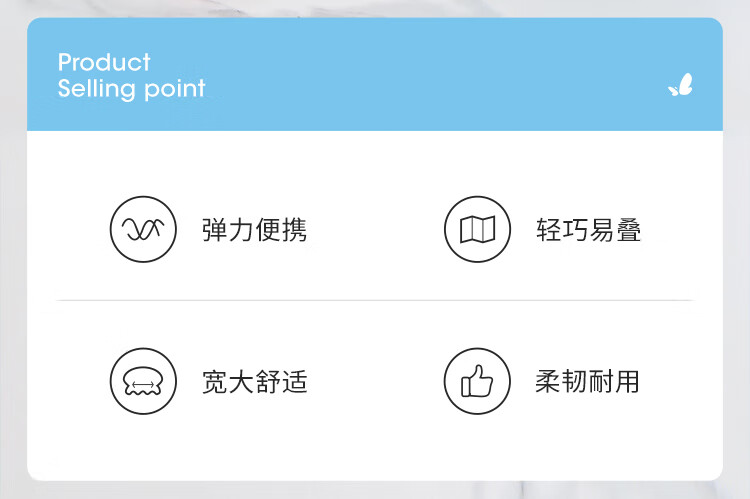Image resolution: width=750 pixels, height=499 pixels.
Task: Pick the light blue header banner color
Action: (375, 74)
